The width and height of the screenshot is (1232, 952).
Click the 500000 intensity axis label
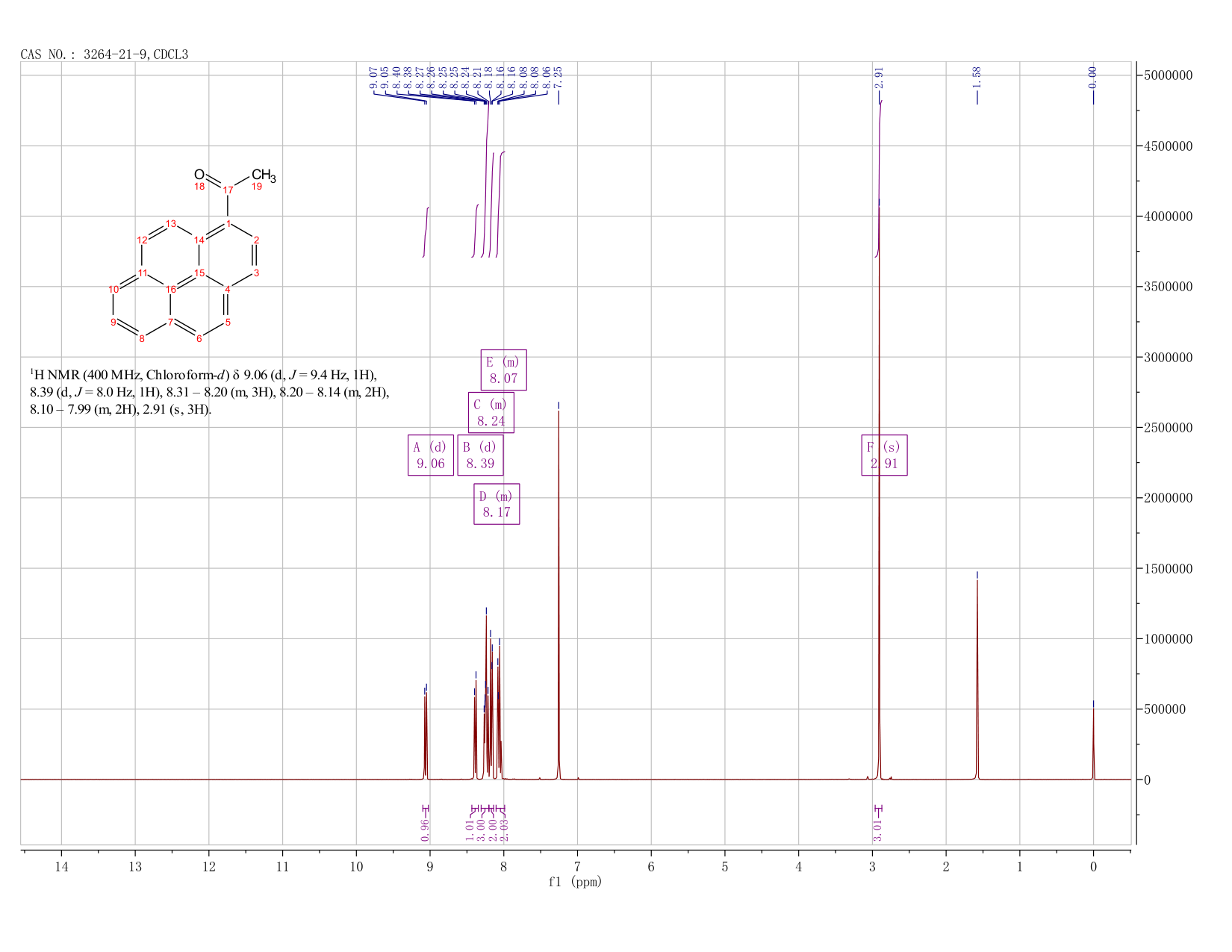click(x=1166, y=709)
